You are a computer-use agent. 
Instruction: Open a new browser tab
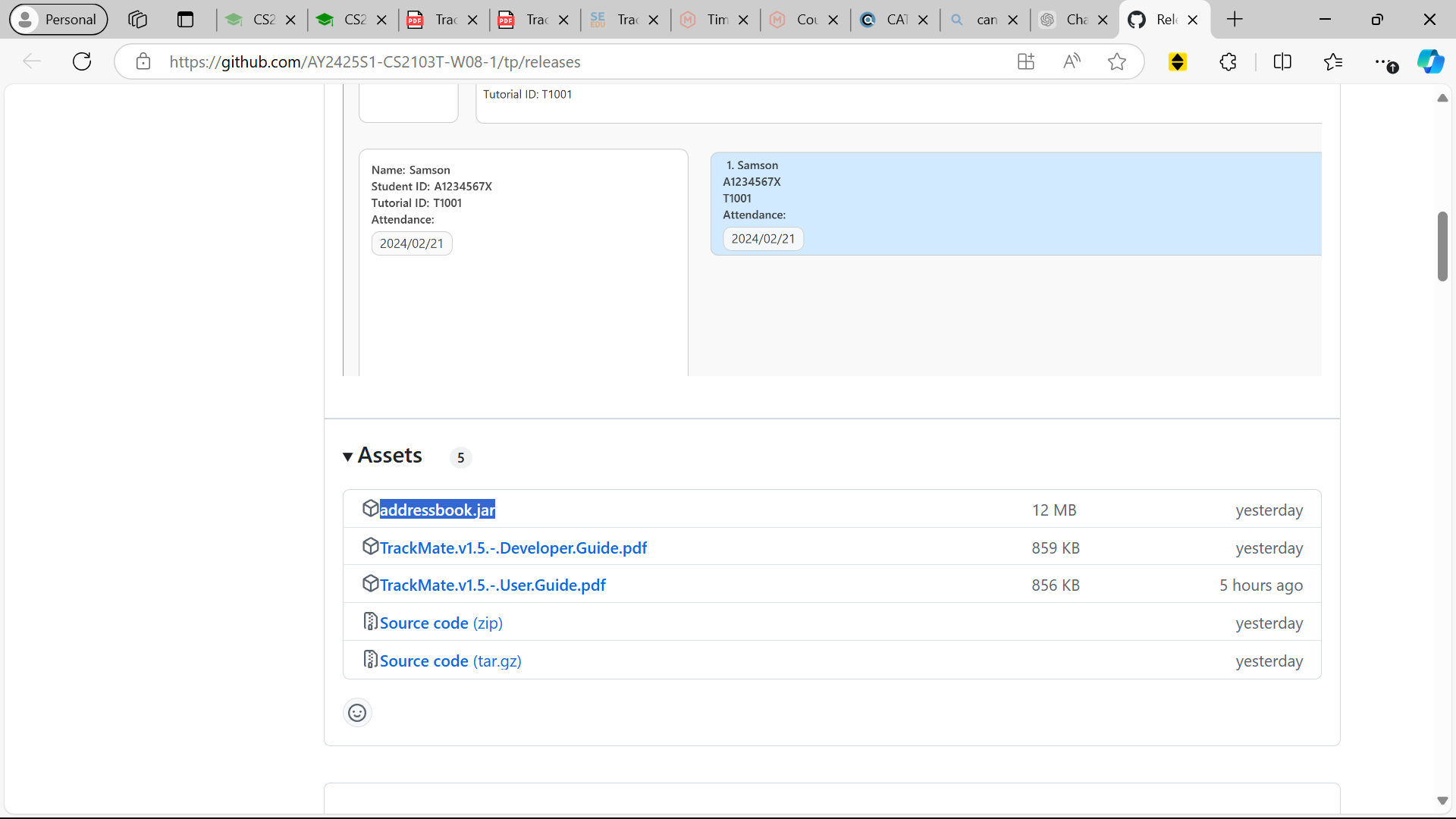(1235, 20)
